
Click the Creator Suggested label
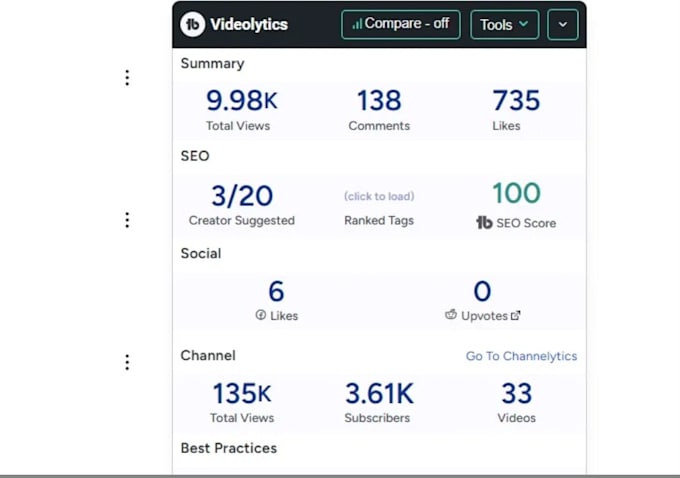242,220
